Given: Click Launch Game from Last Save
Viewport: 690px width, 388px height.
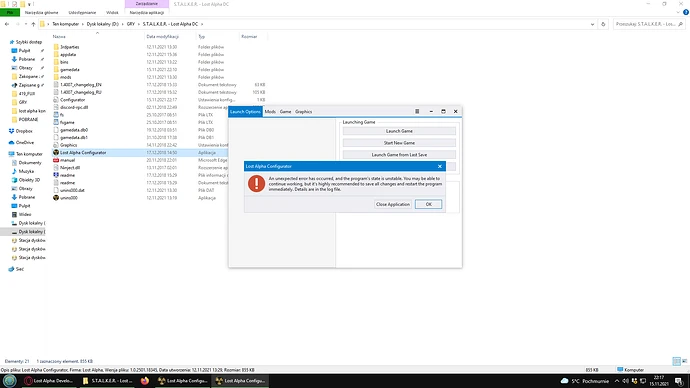Looking at the screenshot, I should pos(399,155).
